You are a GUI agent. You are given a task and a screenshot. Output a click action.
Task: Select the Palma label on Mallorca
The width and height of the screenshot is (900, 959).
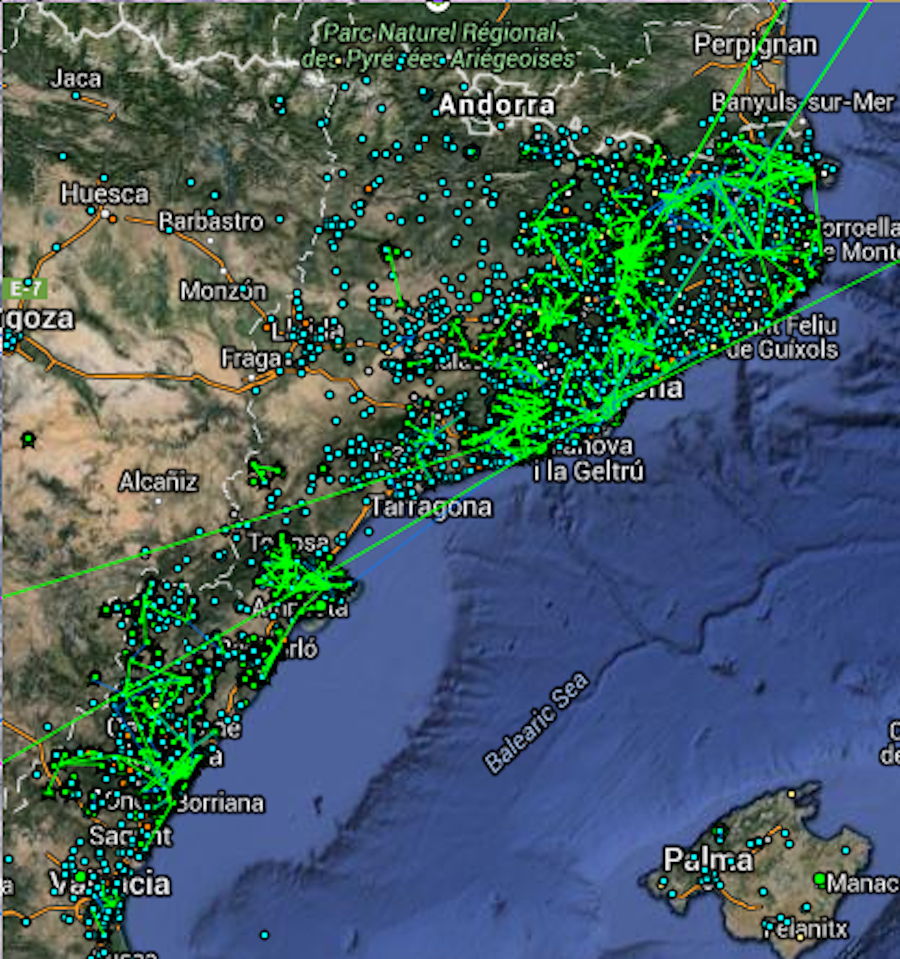pyautogui.click(x=708, y=860)
